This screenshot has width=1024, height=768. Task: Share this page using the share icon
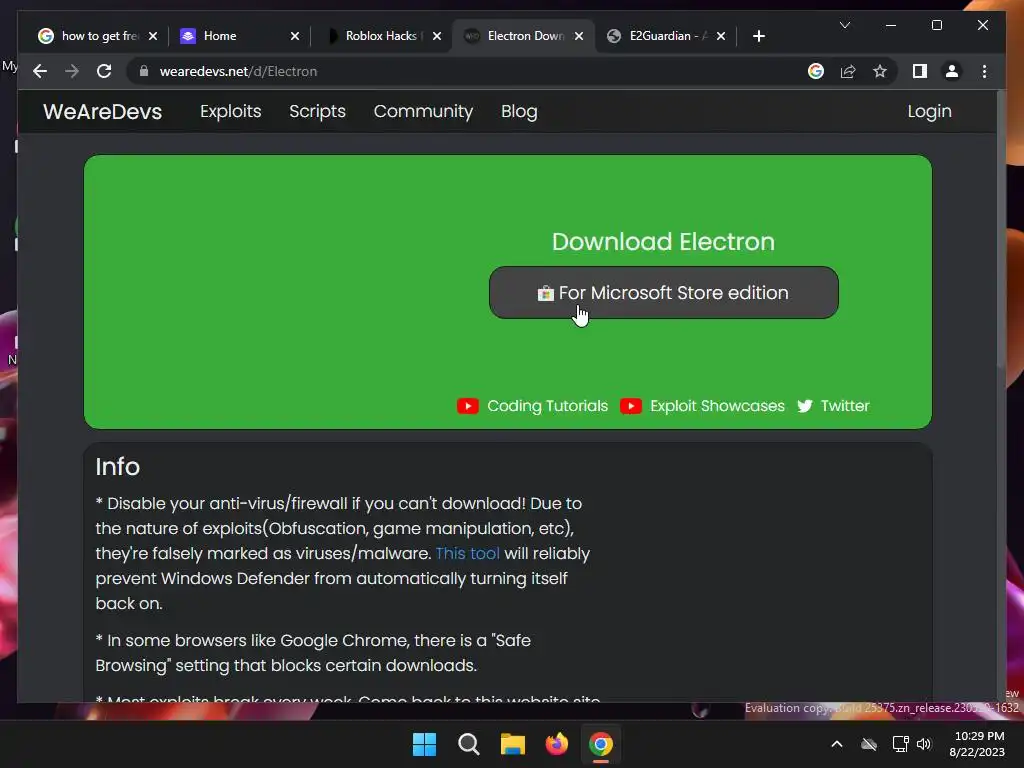point(848,71)
